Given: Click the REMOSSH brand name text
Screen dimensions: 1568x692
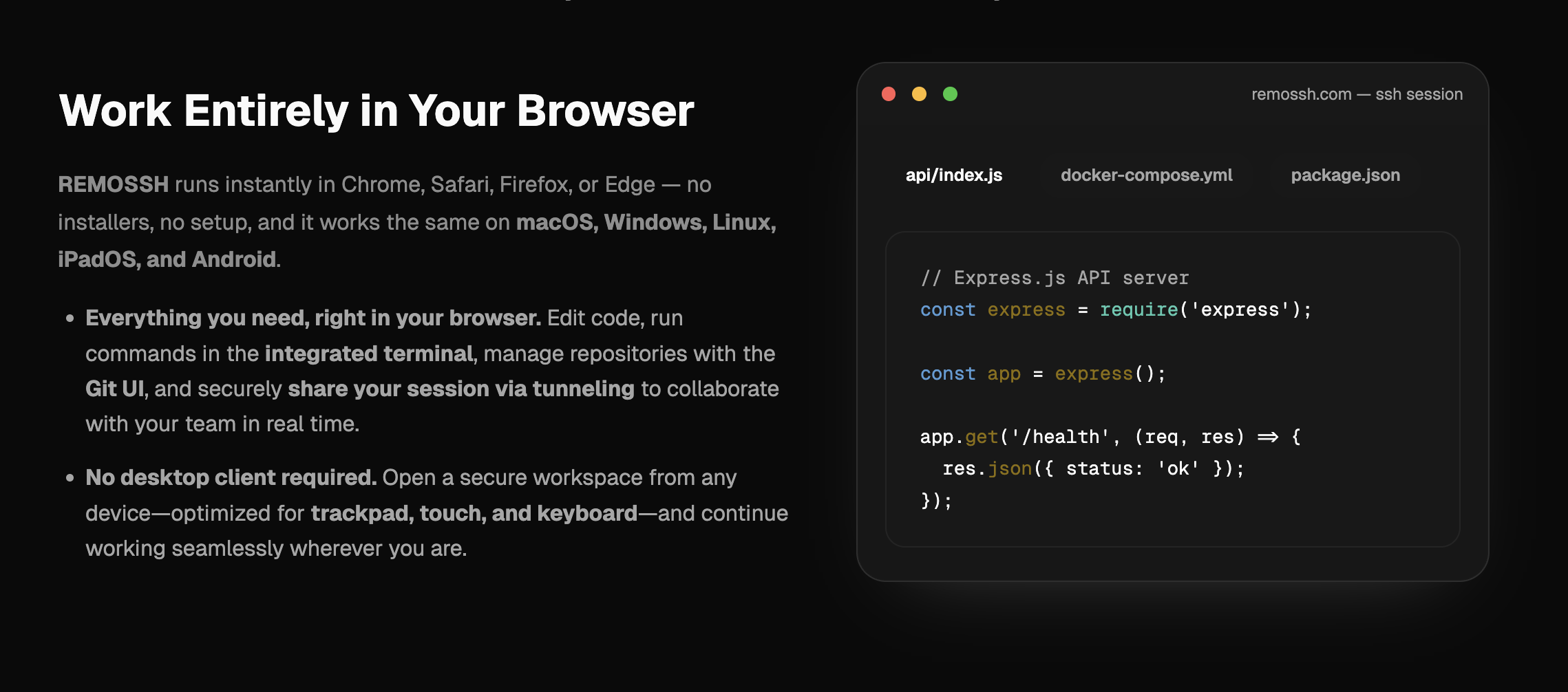Looking at the screenshot, I should pos(113,184).
